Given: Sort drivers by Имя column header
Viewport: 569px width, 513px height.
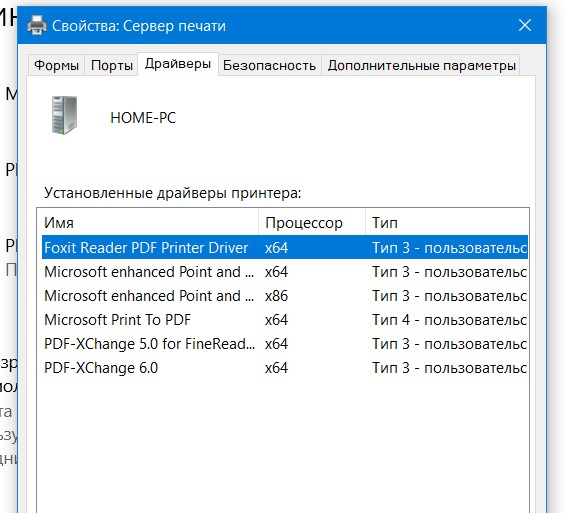Looking at the screenshot, I should pyautogui.click(x=148, y=222).
